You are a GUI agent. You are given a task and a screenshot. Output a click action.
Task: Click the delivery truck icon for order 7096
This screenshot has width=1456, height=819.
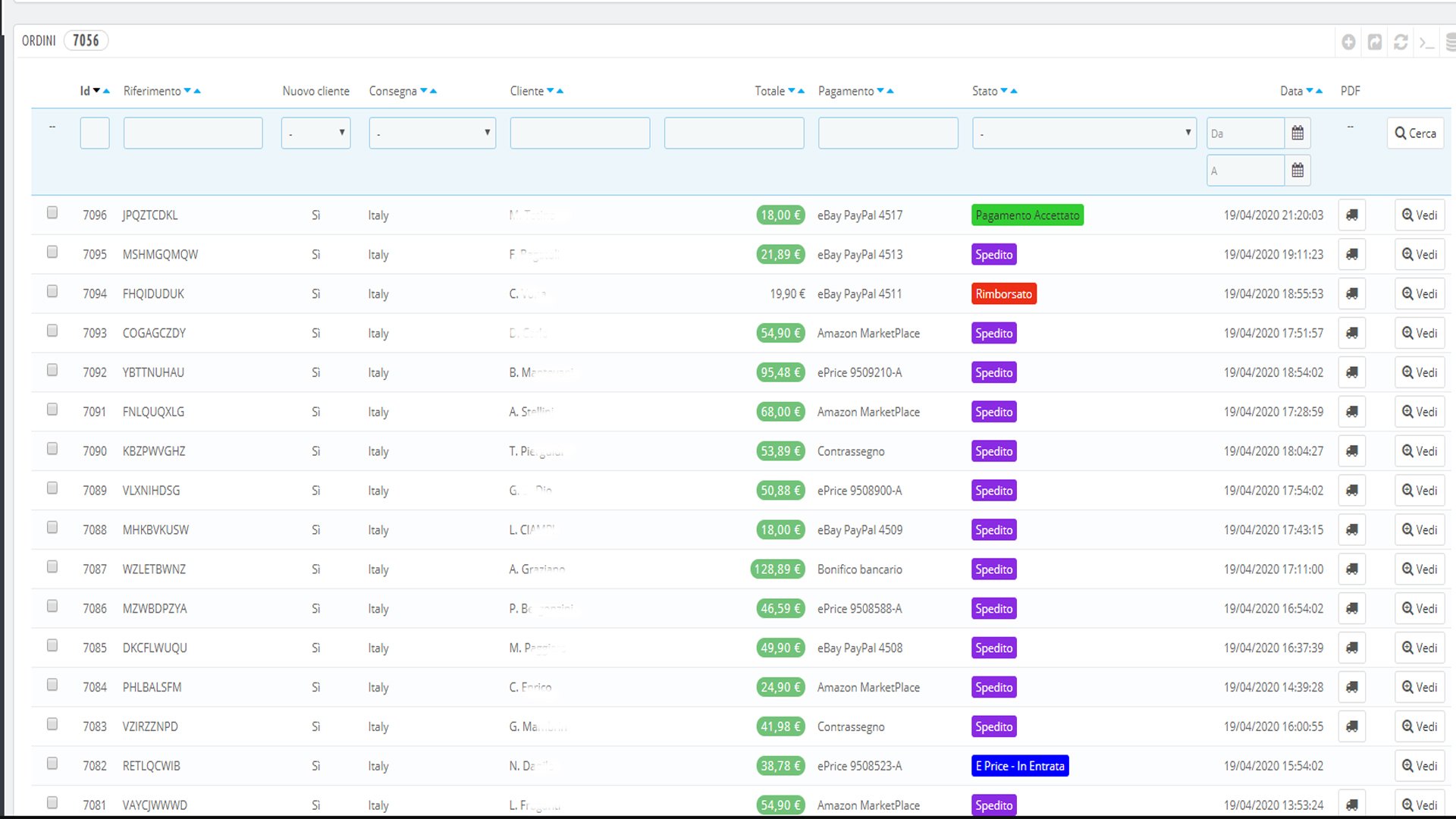(1351, 215)
